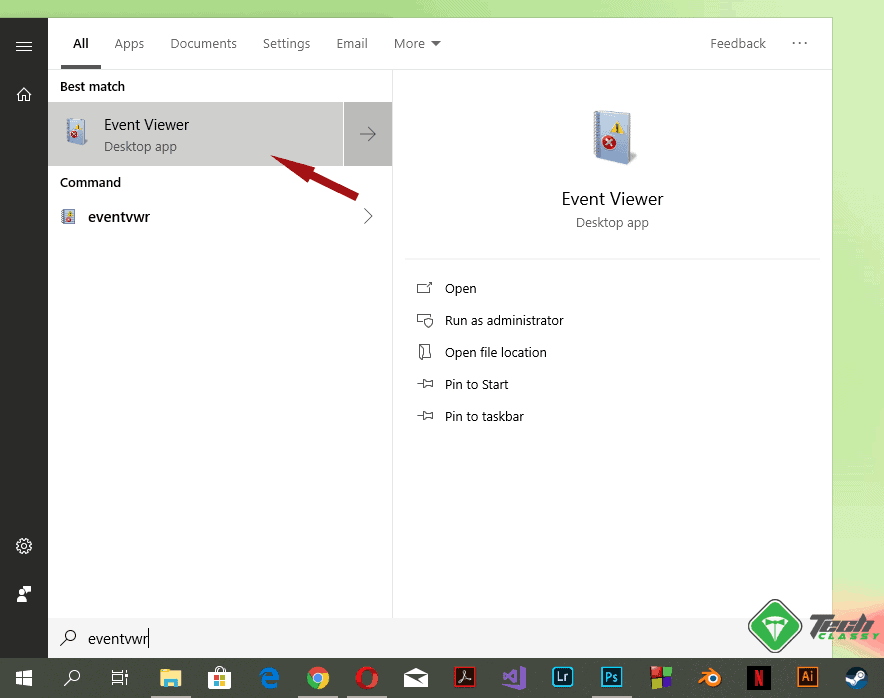Open Photoshop from the taskbar
The image size is (884, 698).
pyautogui.click(x=611, y=678)
